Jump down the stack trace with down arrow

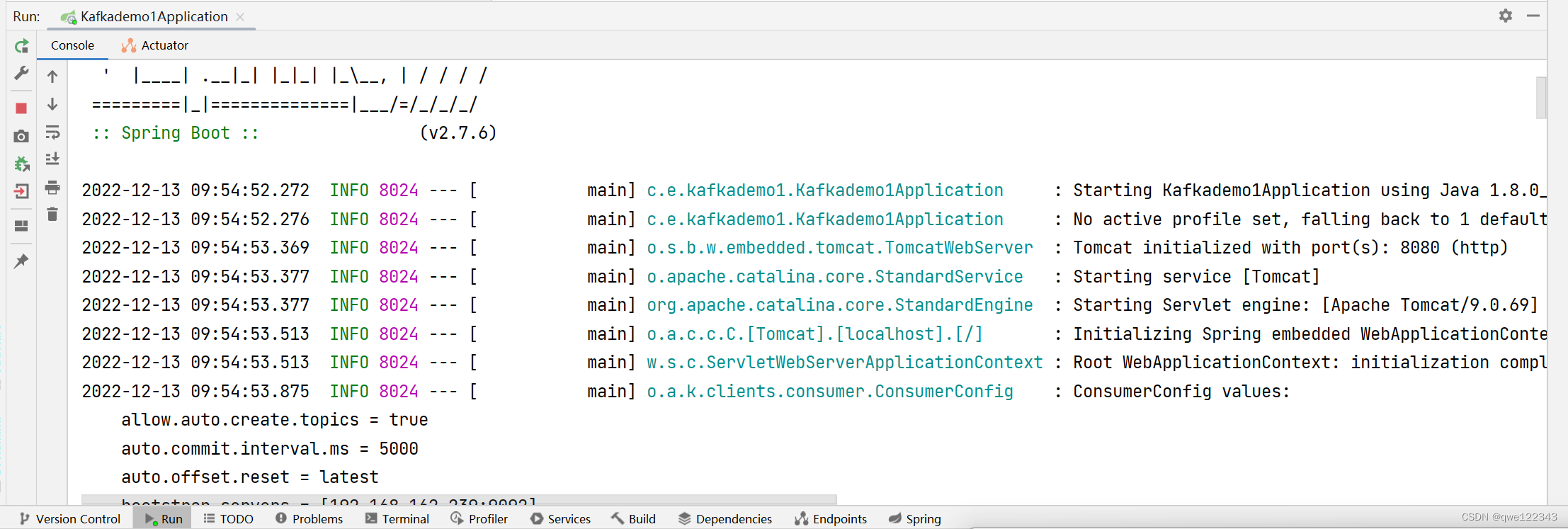pos(52,104)
